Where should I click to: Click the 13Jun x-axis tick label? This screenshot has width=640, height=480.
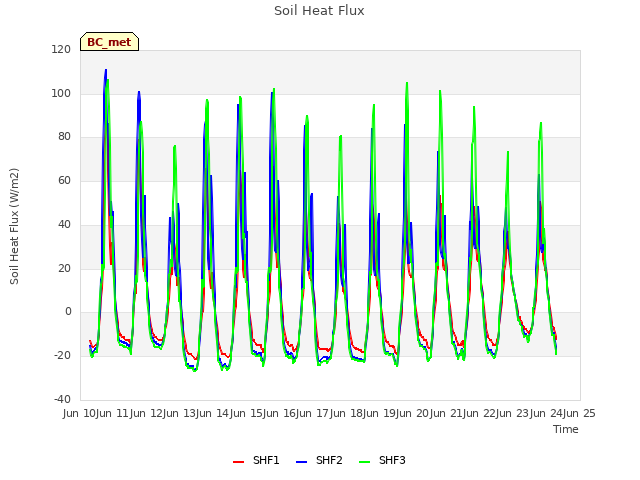point(198,413)
